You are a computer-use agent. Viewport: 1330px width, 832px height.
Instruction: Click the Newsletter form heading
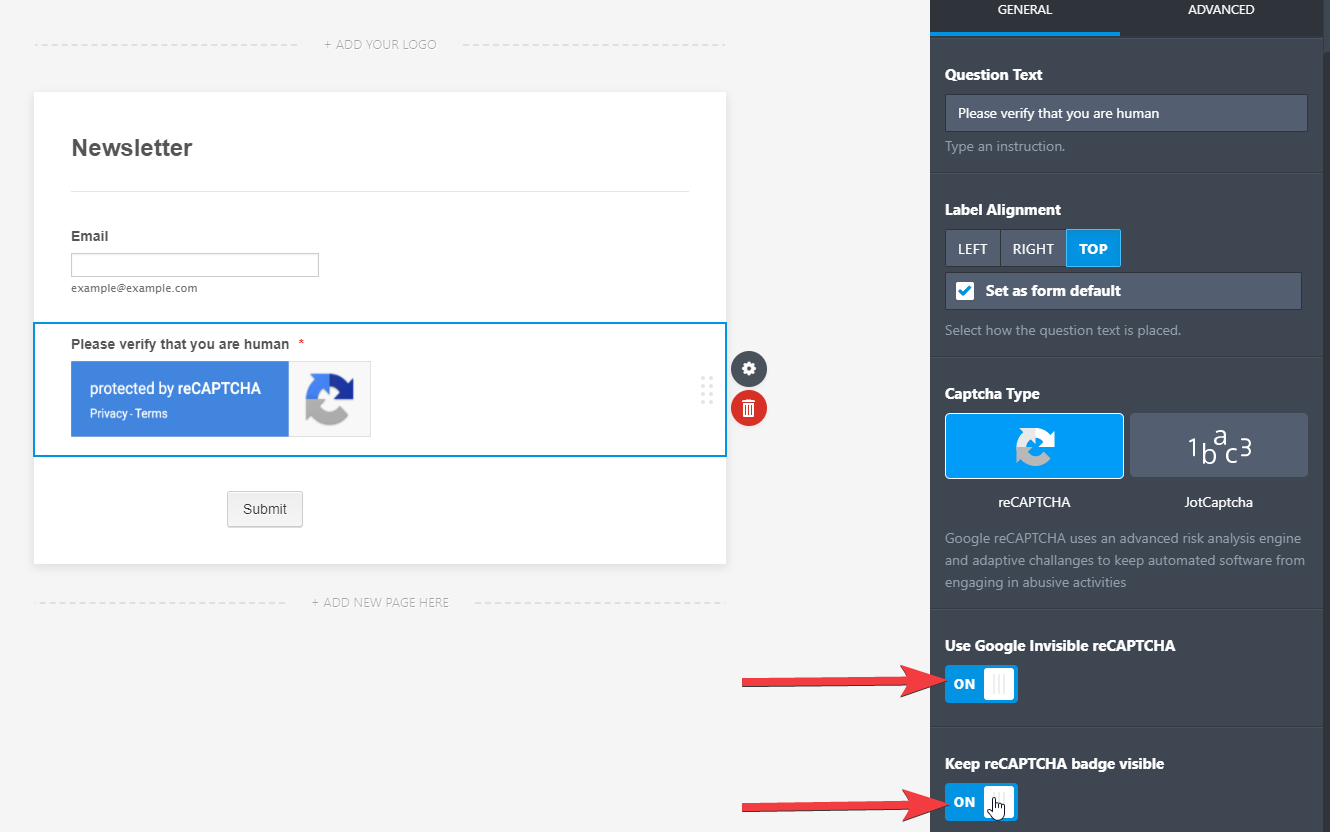[132, 148]
